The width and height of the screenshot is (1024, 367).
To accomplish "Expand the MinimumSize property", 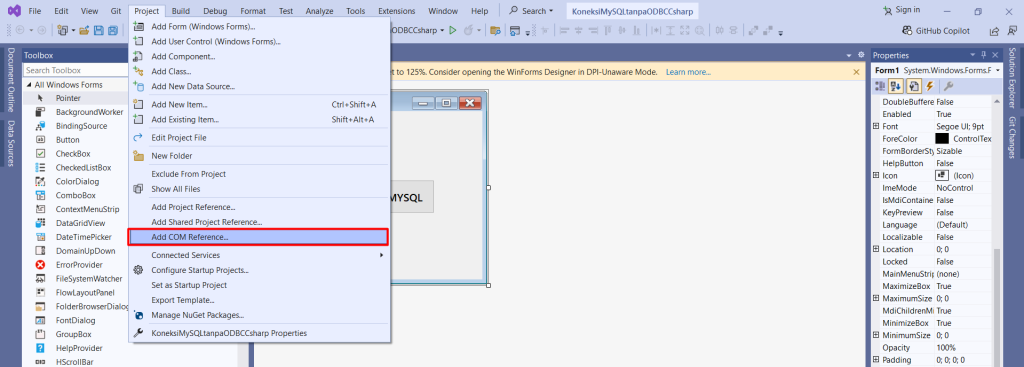I will tap(876, 336).
